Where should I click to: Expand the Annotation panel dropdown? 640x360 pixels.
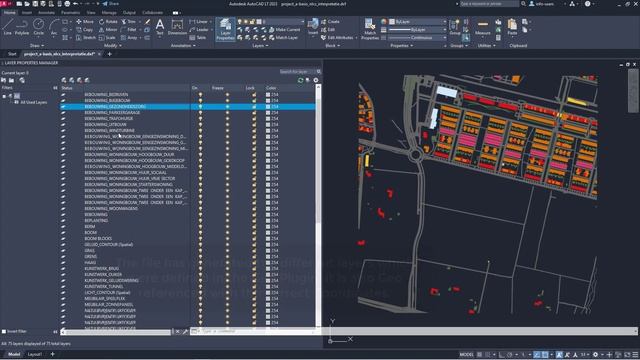pos(183,46)
